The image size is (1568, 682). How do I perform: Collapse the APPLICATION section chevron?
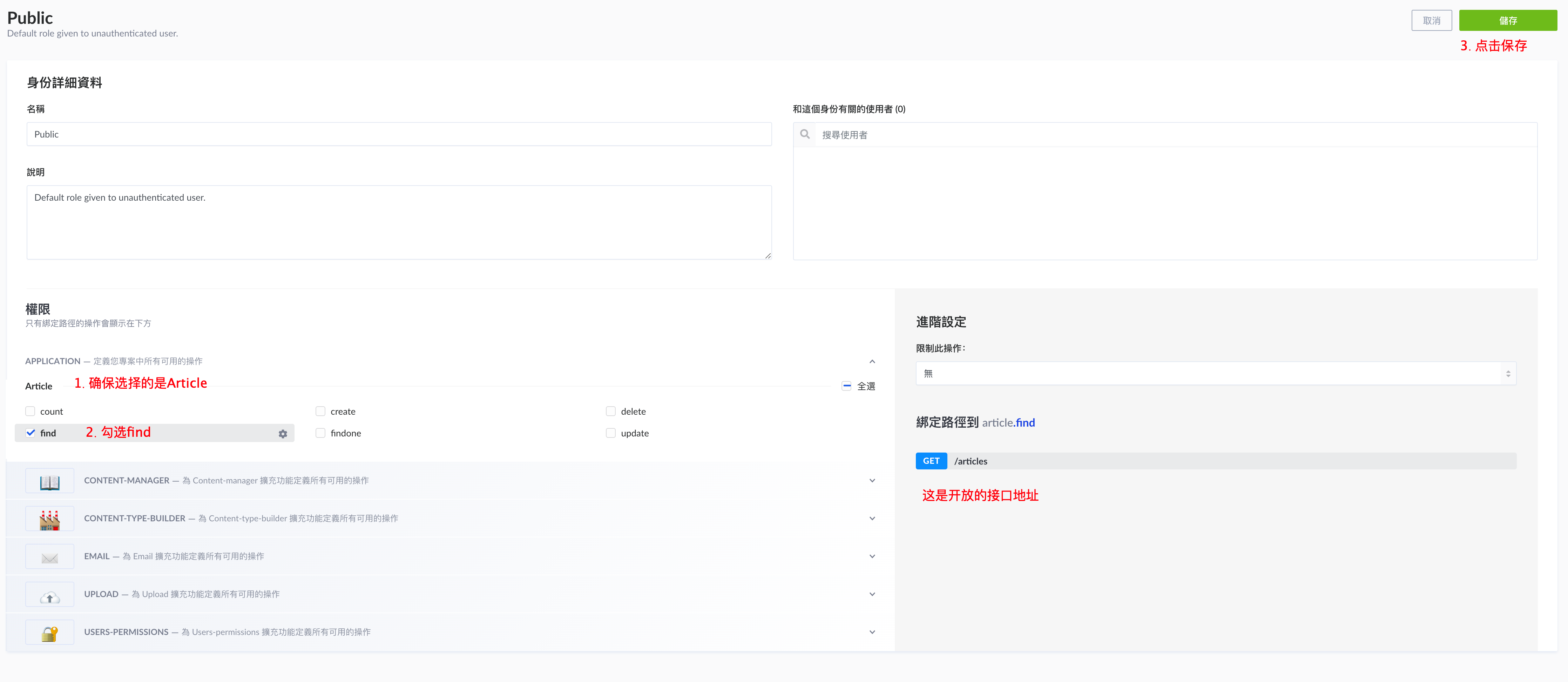tap(872, 361)
